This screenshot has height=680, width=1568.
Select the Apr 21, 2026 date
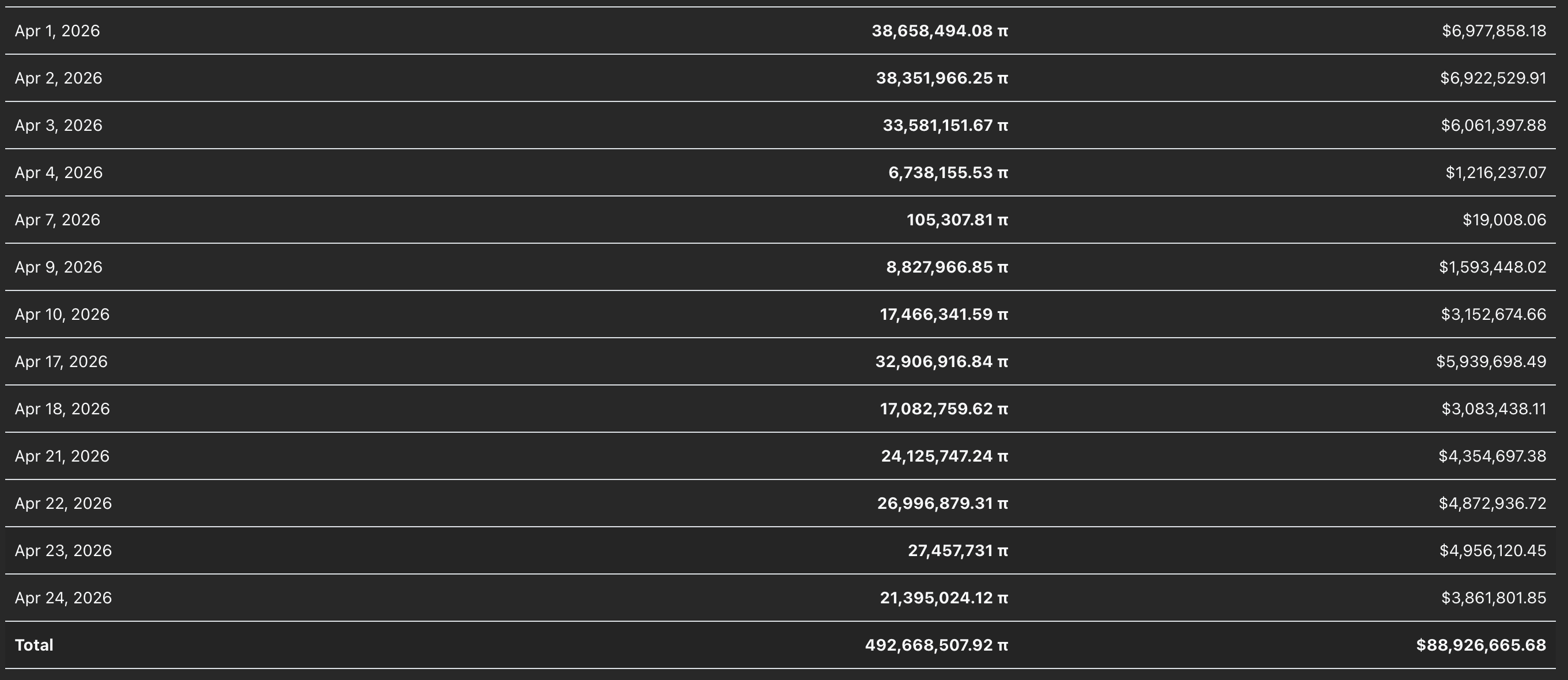[62, 456]
